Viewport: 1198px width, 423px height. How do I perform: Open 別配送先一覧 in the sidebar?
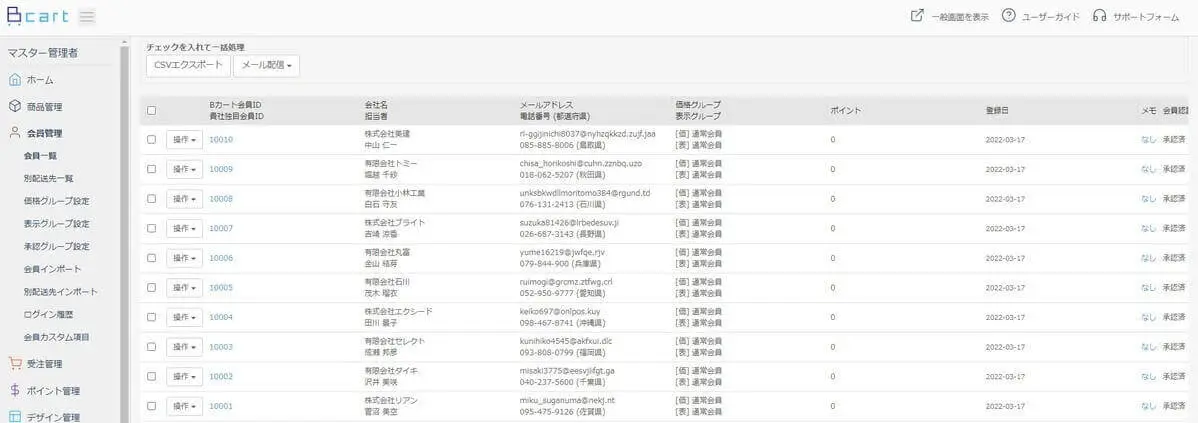click(48, 179)
